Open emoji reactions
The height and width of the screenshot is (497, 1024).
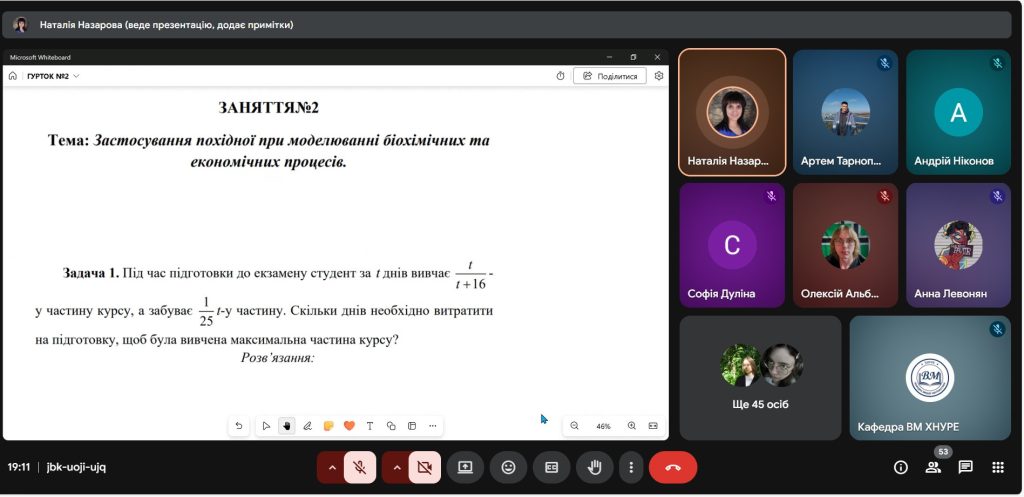tap(508, 468)
